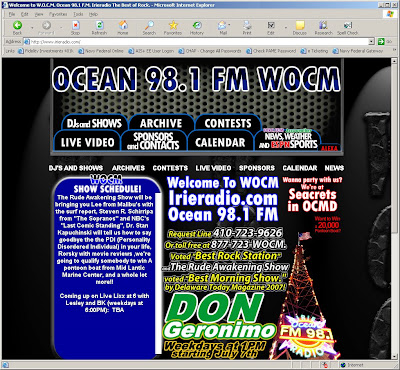The width and height of the screenshot is (400, 370).
Task: Click the SPONSORS and CONTACTS banner tab
Action: pyautogui.click(x=154, y=141)
